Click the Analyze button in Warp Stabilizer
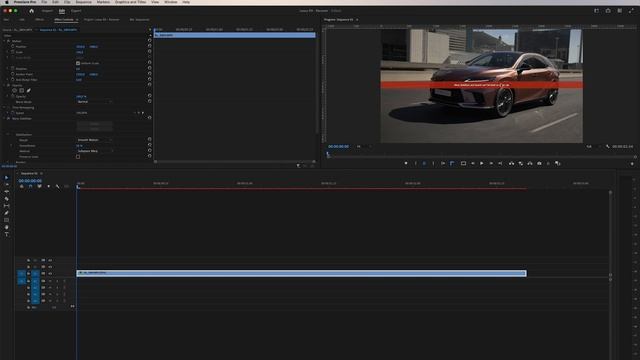 point(94,124)
